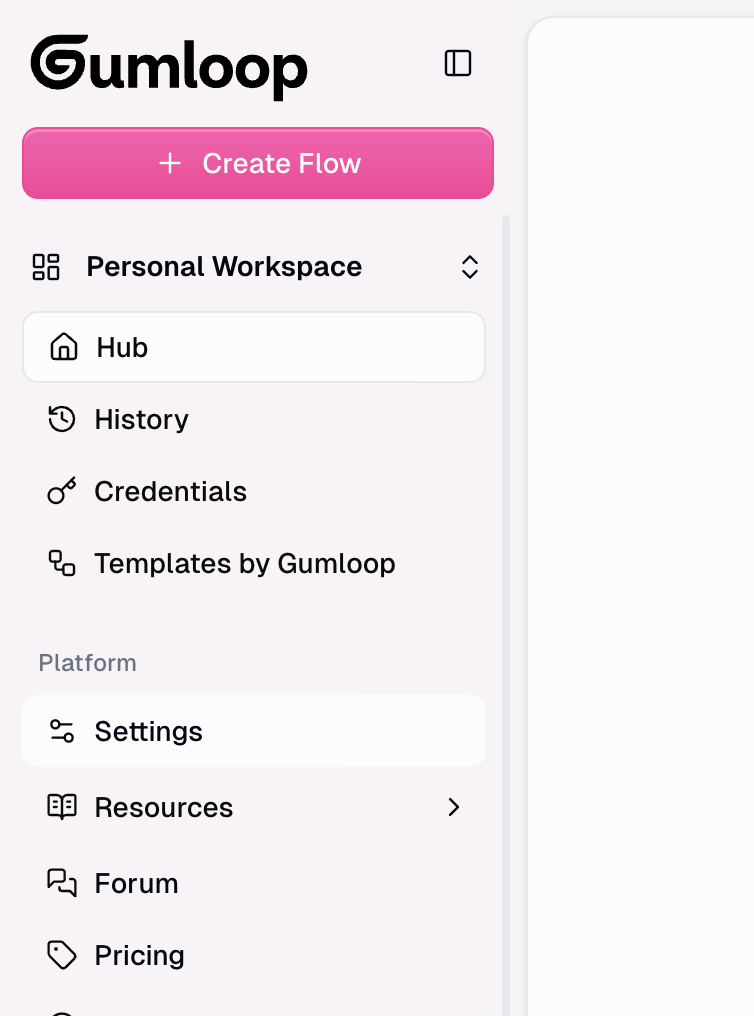This screenshot has height=1016, width=754.
Task: Open Templates by Gumloop
Action: pos(244,563)
